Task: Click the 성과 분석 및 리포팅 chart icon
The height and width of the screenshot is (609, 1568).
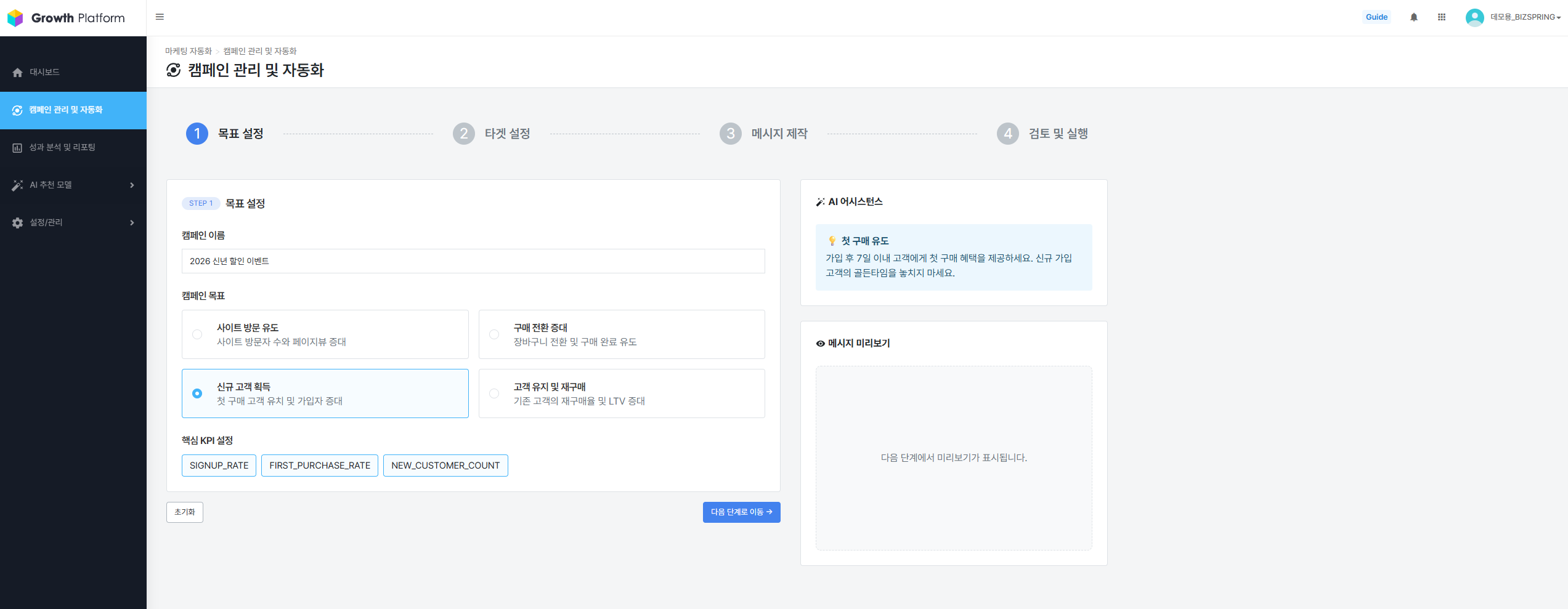Action: pos(17,148)
